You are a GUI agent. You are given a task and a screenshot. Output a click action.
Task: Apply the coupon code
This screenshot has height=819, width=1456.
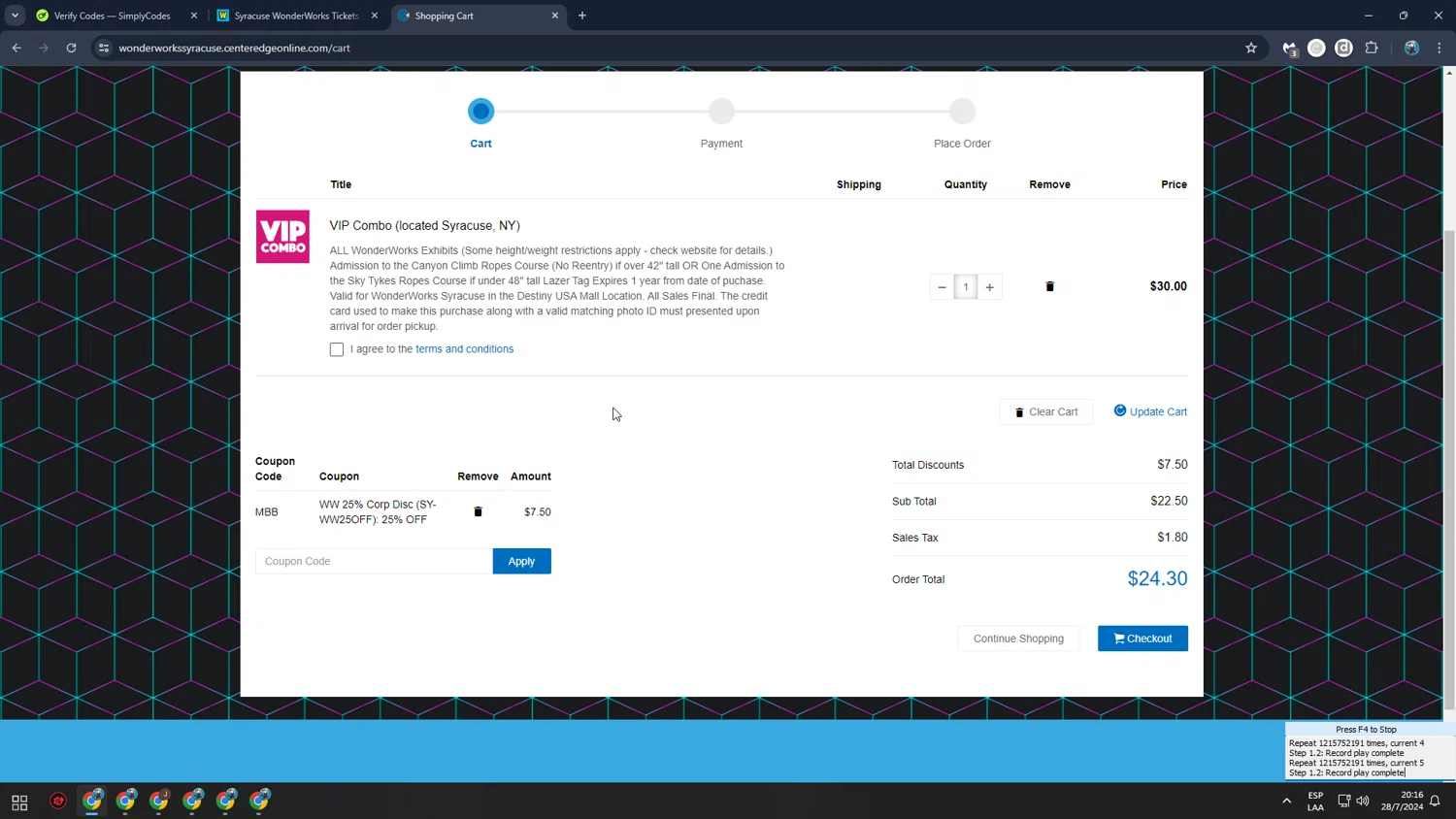pyautogui.click(x=521, y=561)
